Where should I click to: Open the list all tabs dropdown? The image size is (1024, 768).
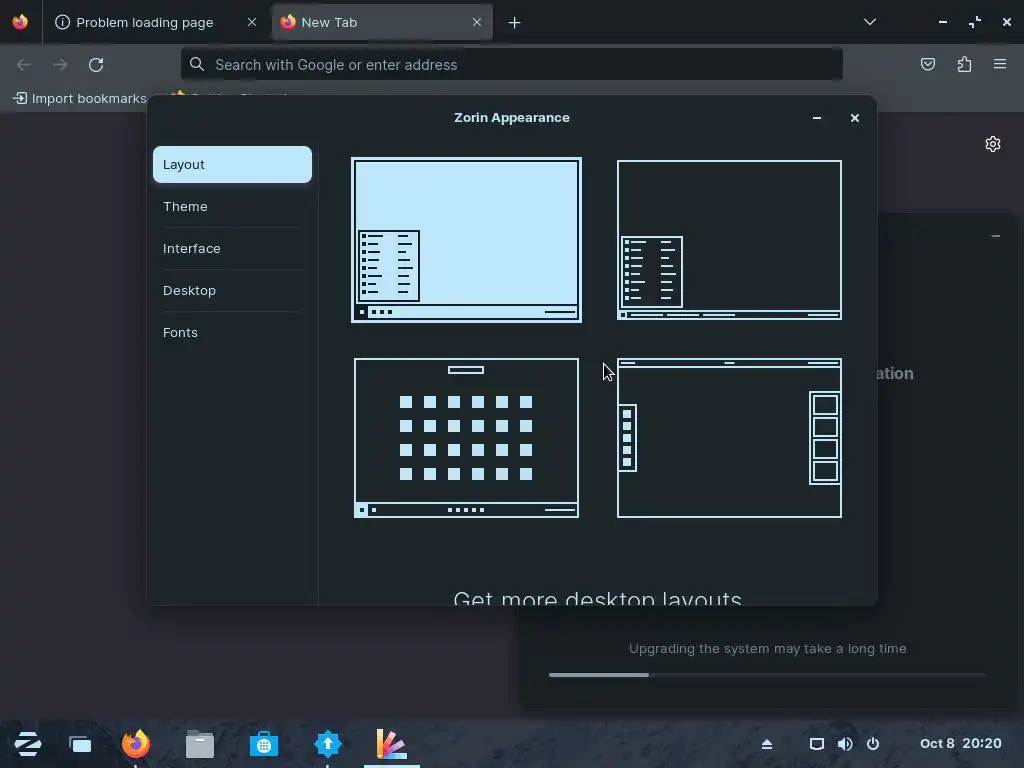click(869, 22)
